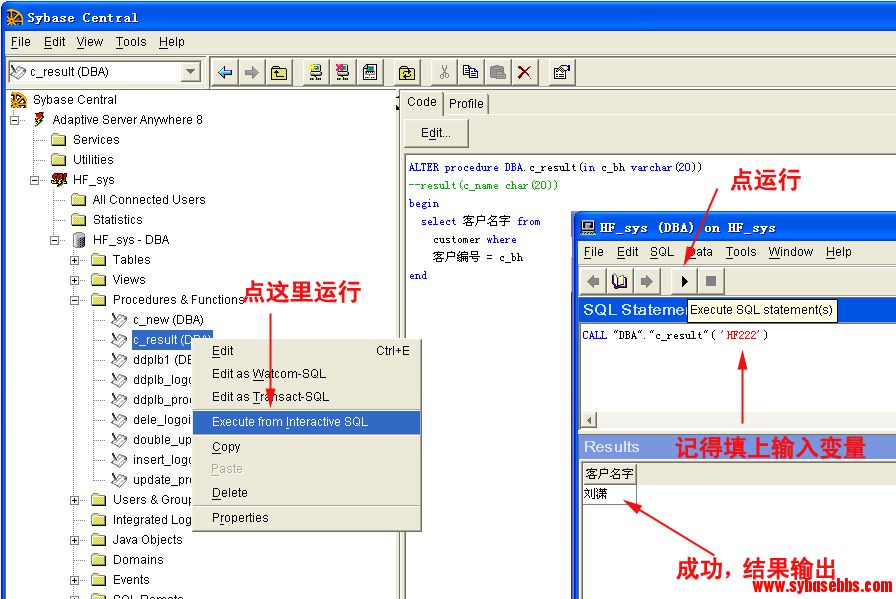Click the Disconnect icon in the toolbar

pyautogui.click(x=343, y=72)
